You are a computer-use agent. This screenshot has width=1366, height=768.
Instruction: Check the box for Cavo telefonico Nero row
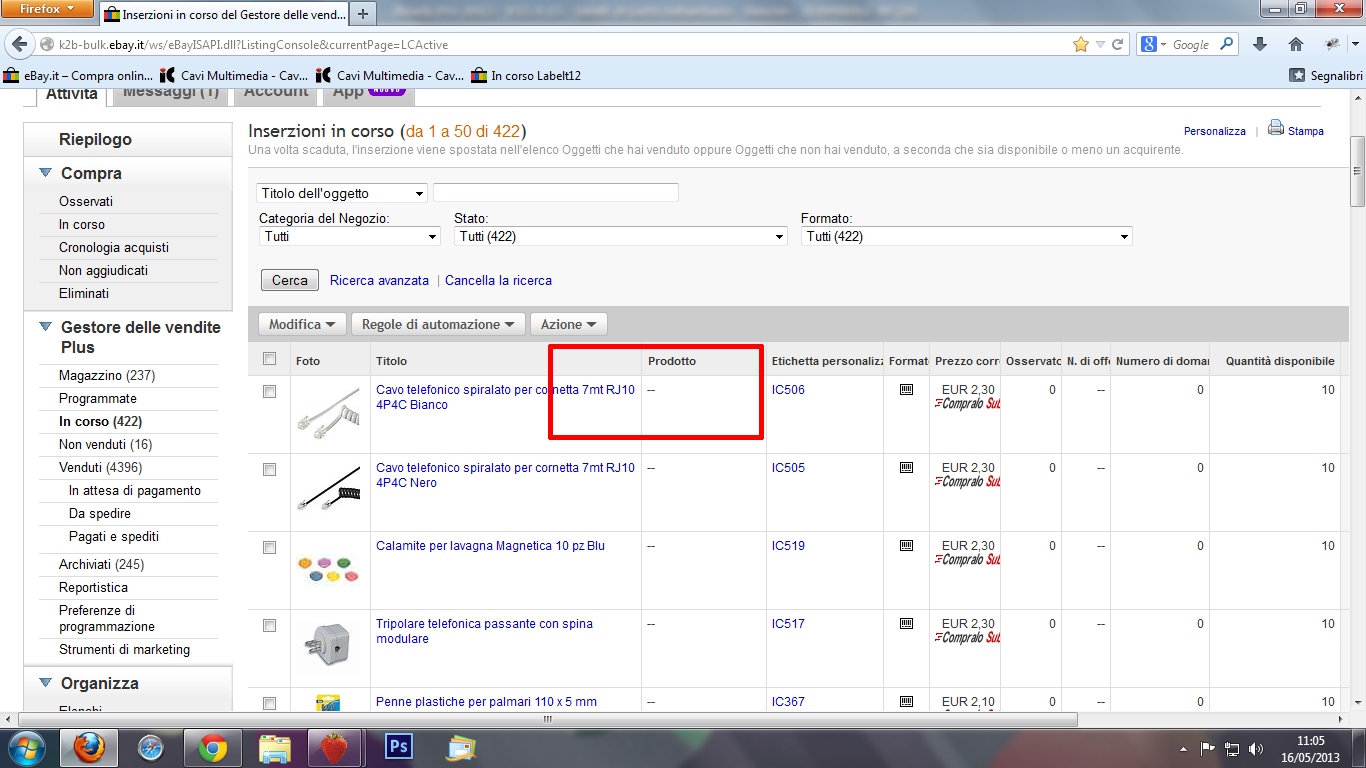tap(269, 470)
